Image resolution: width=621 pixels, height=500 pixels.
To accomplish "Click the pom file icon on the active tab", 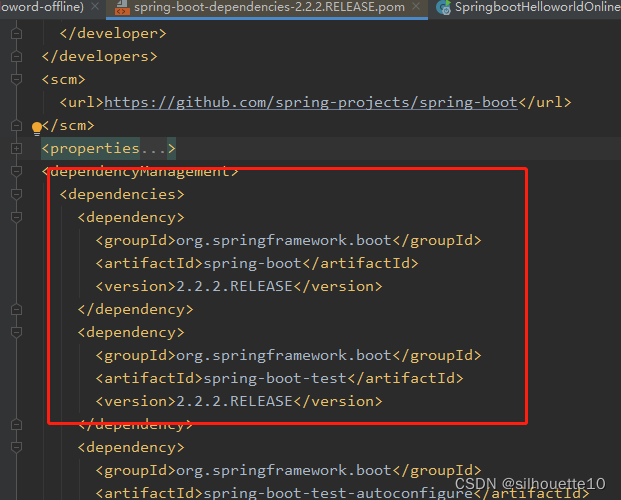I will [122, 7].
